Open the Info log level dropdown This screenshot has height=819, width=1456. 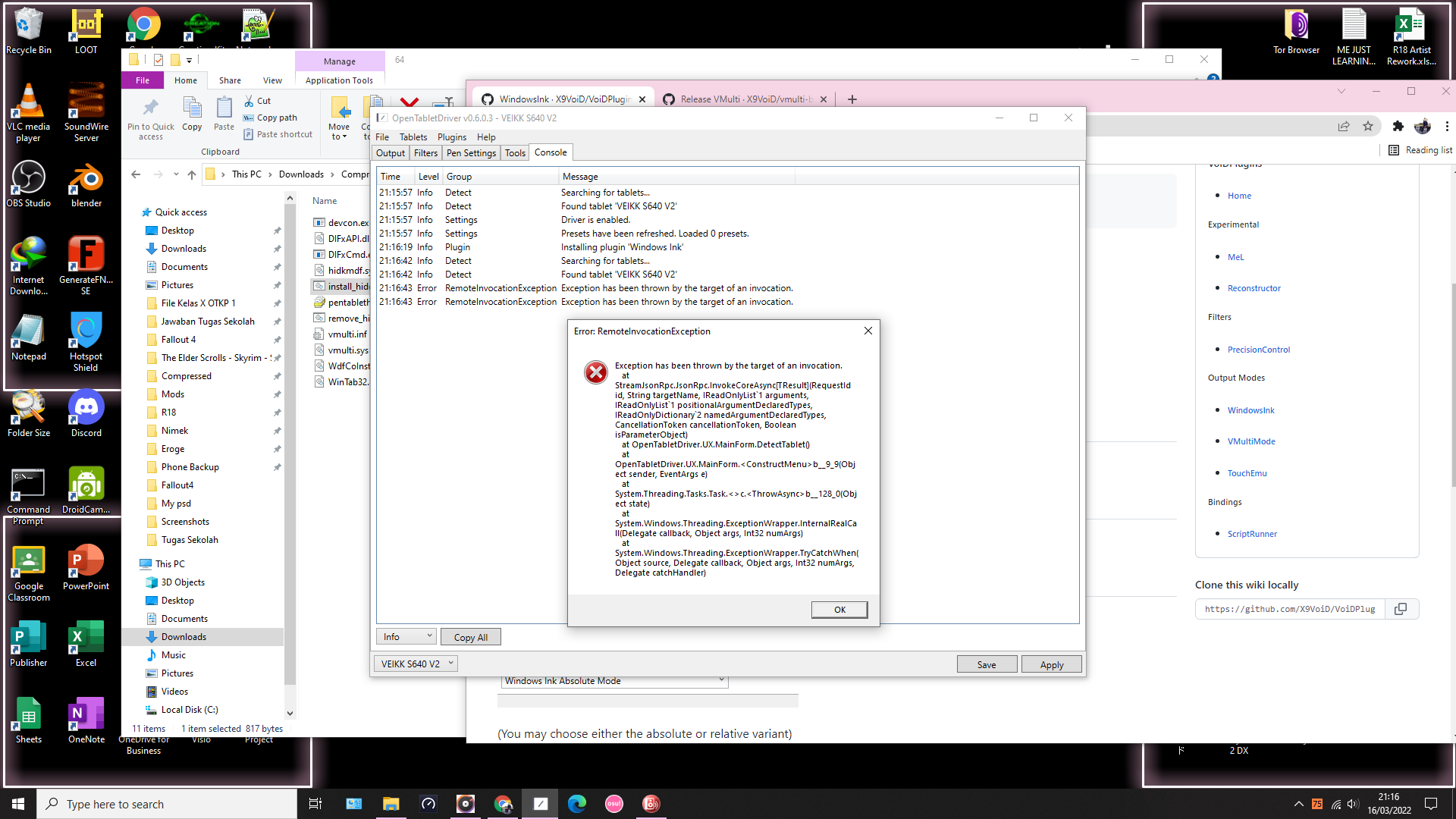(406, 635)
